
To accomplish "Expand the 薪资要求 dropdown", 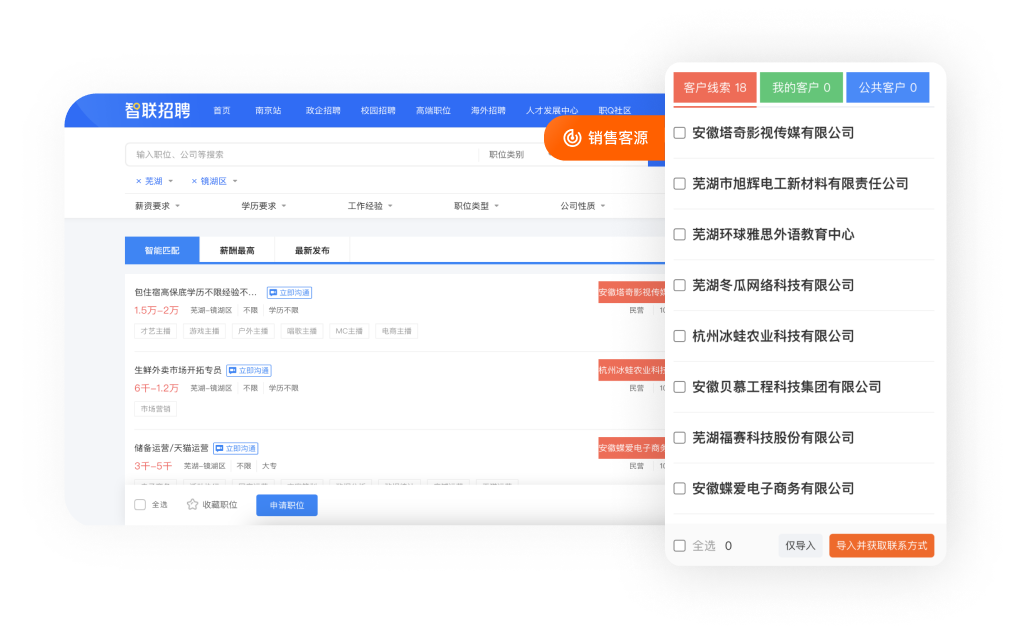I will tap(157, 206).
